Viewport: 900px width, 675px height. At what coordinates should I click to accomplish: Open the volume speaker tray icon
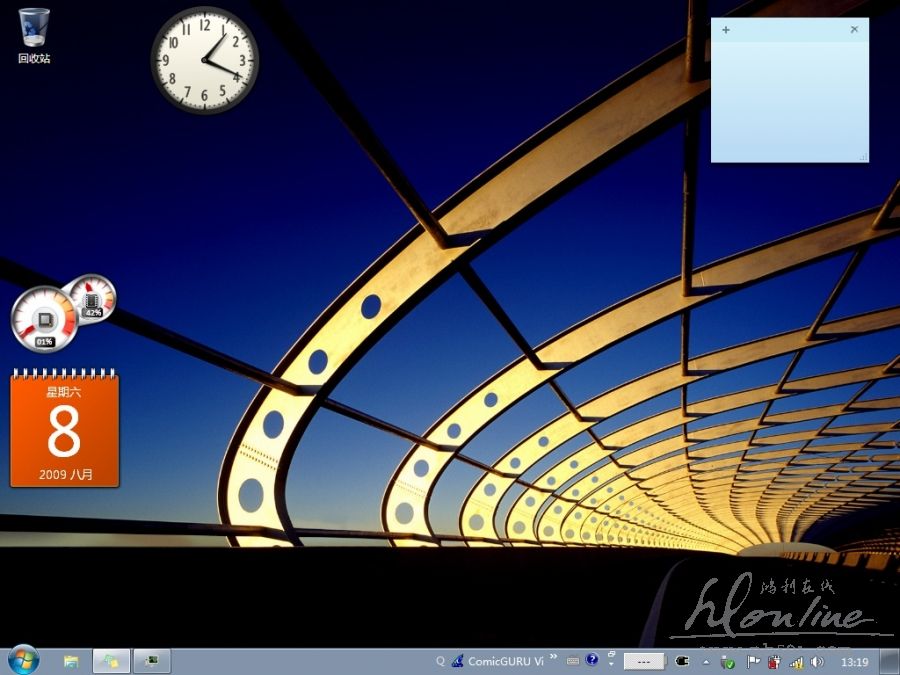pos(817,661)
